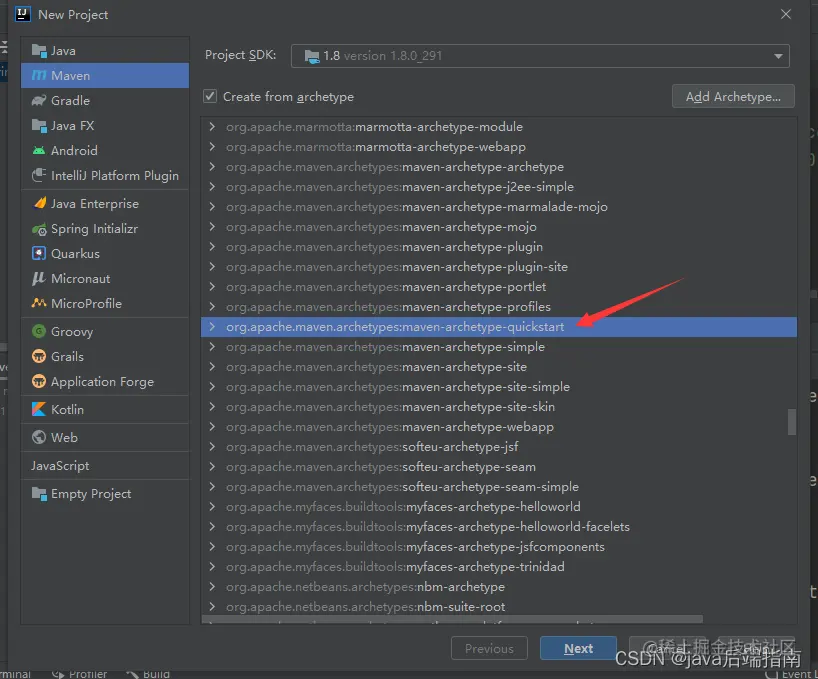
Task: Expand myfaces-archetype-helloworld chevron
Action: pyautogui.click(x=212, y=506)
